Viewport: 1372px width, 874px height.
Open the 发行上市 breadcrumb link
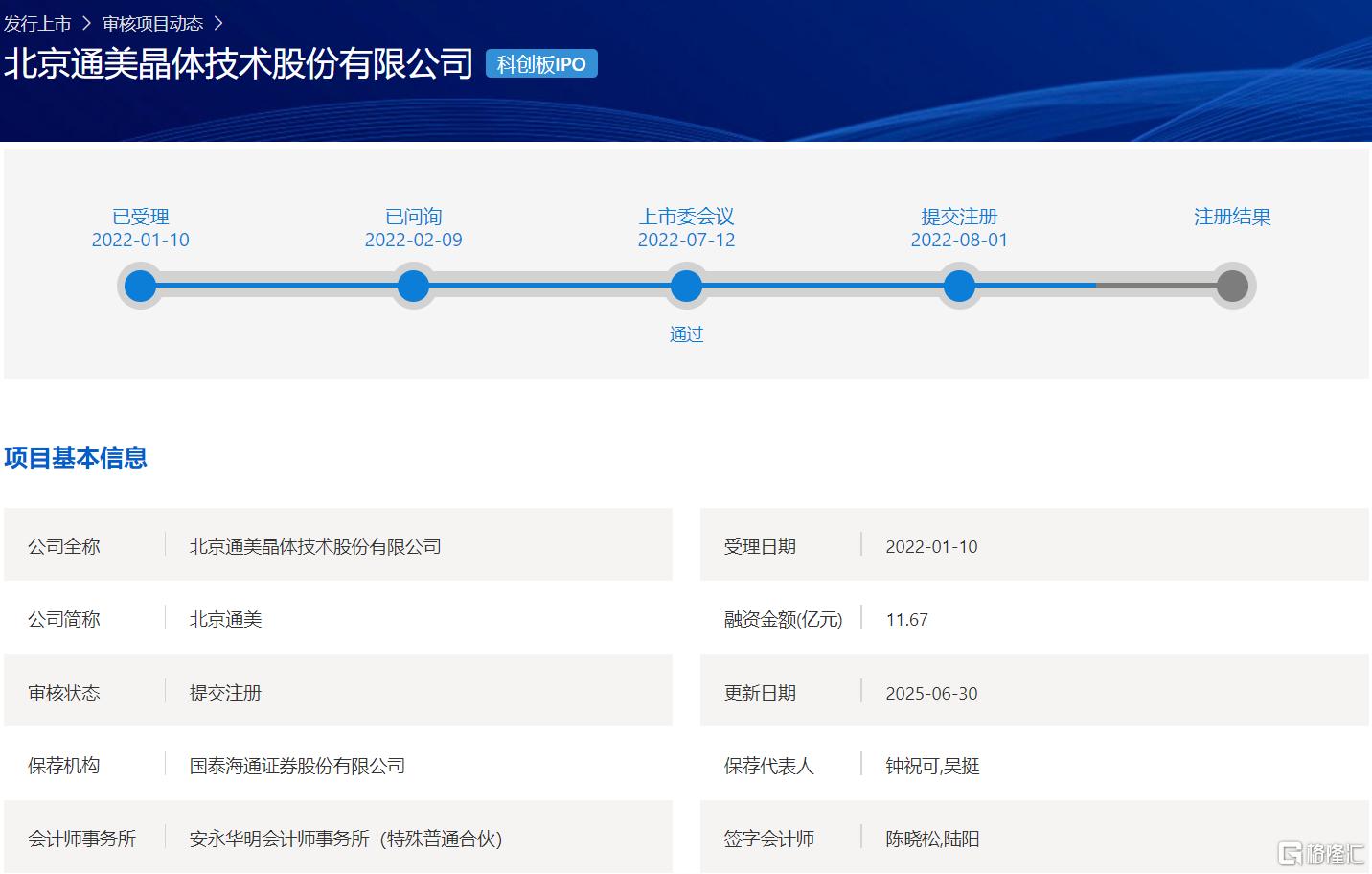(37, 24)
